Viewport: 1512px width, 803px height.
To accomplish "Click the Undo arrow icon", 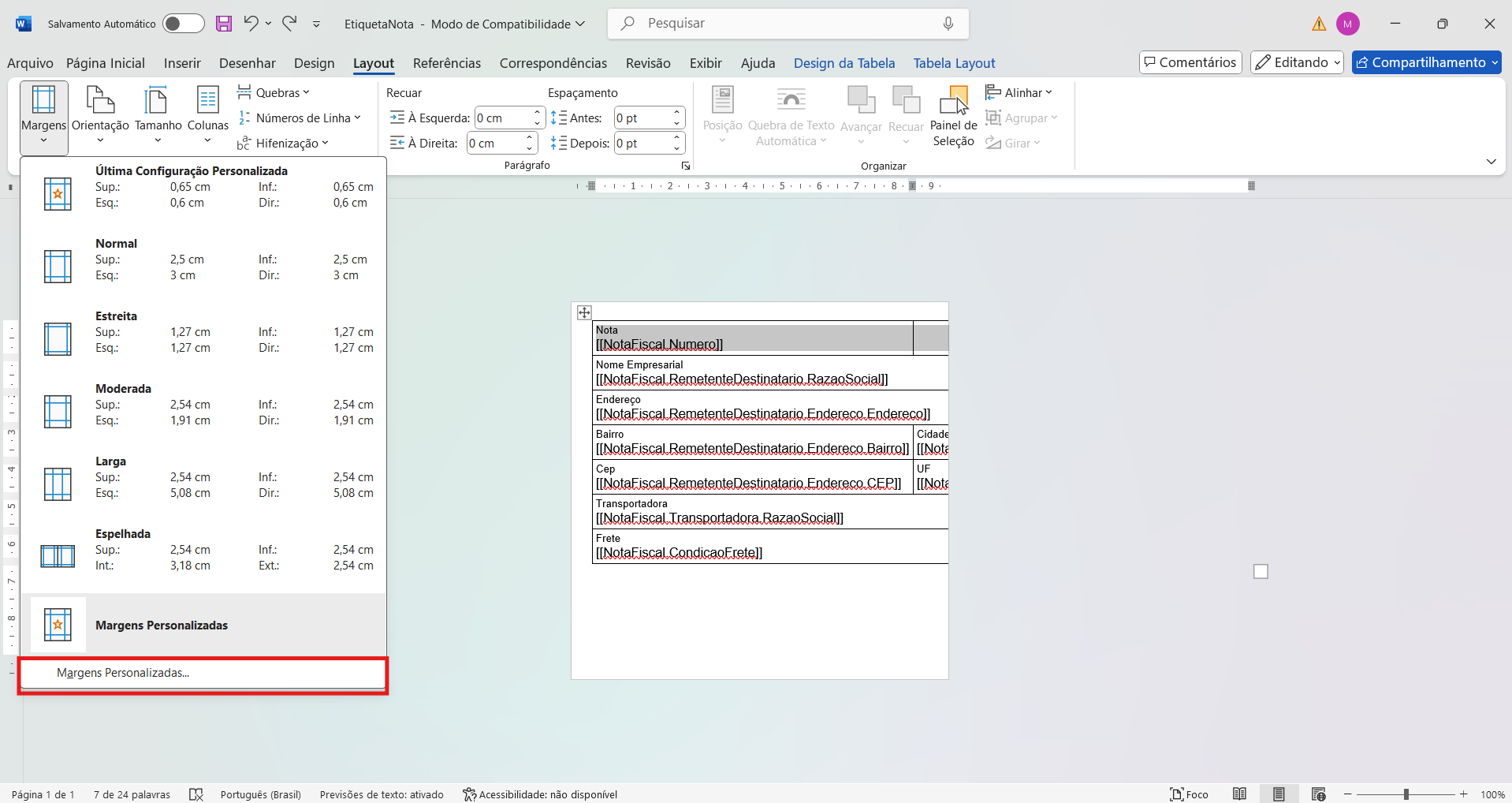I will point(251,24).
